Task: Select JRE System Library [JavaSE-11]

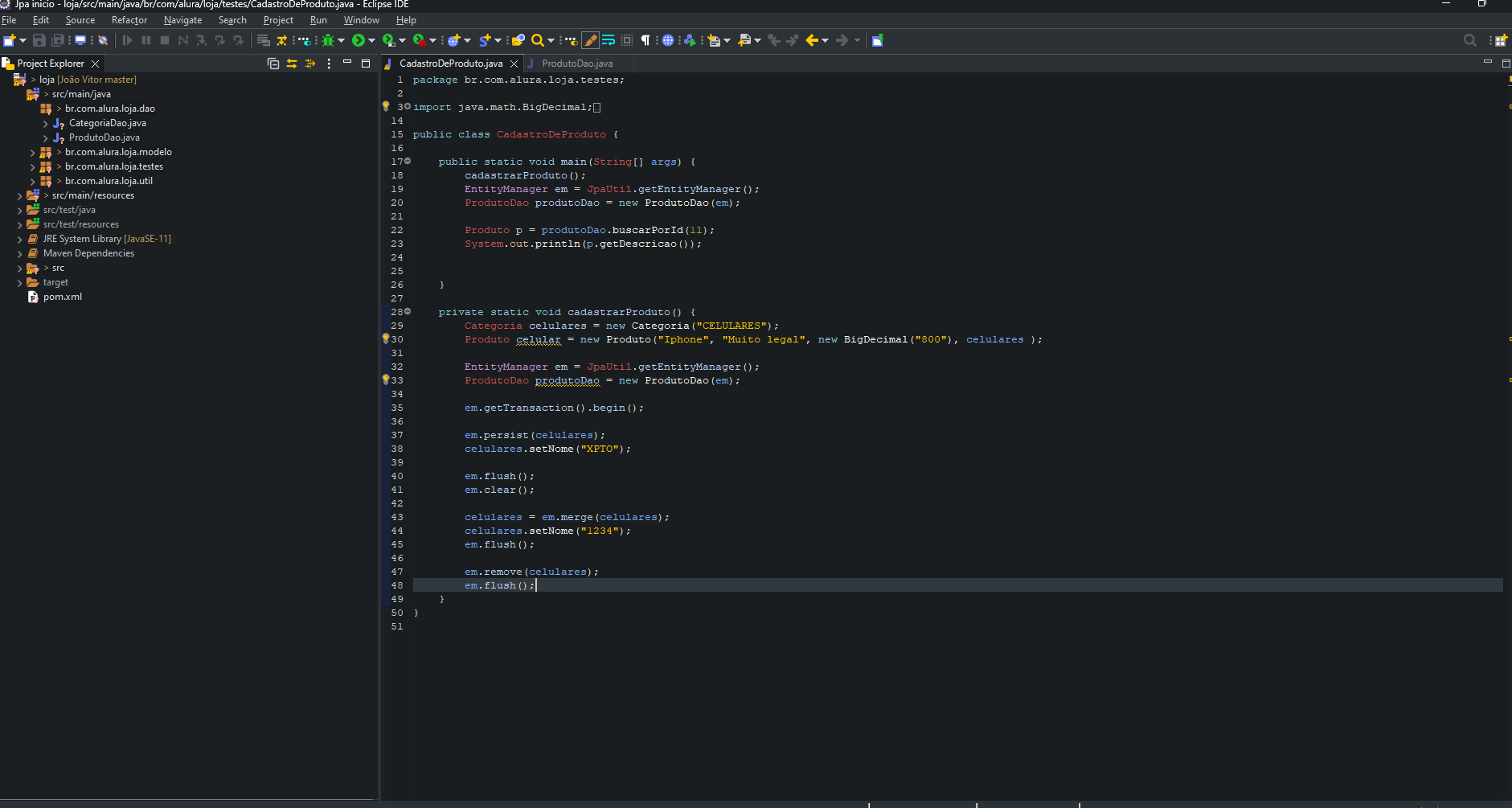Action: coord(107,239)
